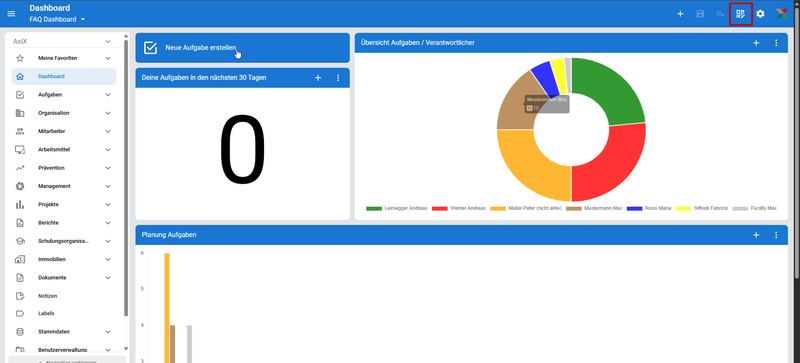Expand the Berichte section chevron
The image size is (800, 363).
108,223
